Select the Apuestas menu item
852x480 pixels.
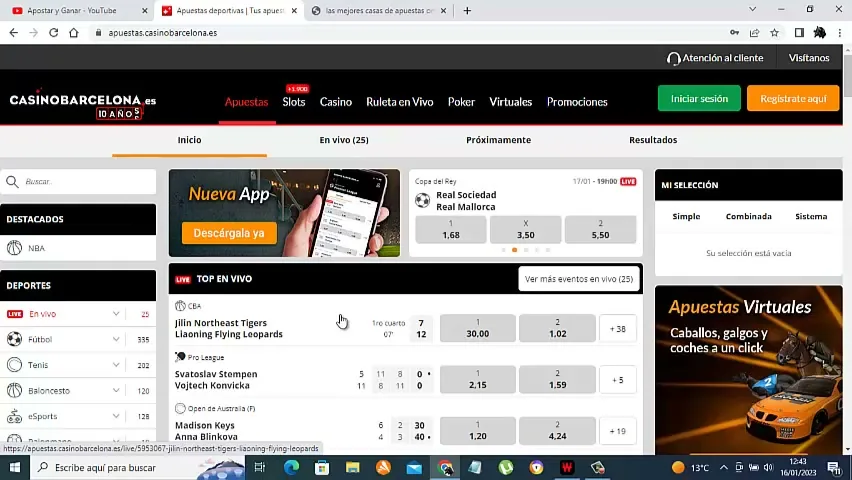(247, 102)
